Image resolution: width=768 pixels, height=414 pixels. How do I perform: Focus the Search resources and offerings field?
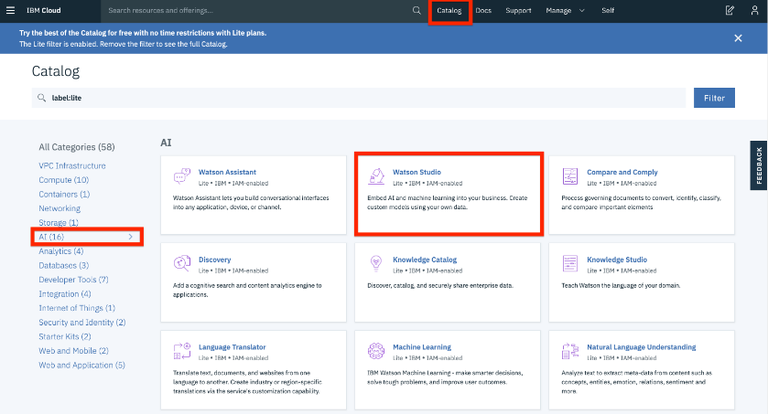(257, 10)
